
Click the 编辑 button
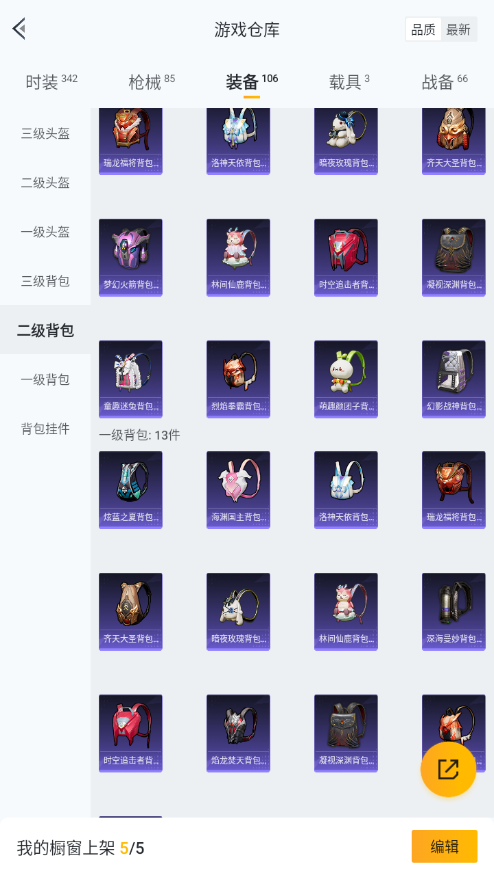tap(444, 847)
